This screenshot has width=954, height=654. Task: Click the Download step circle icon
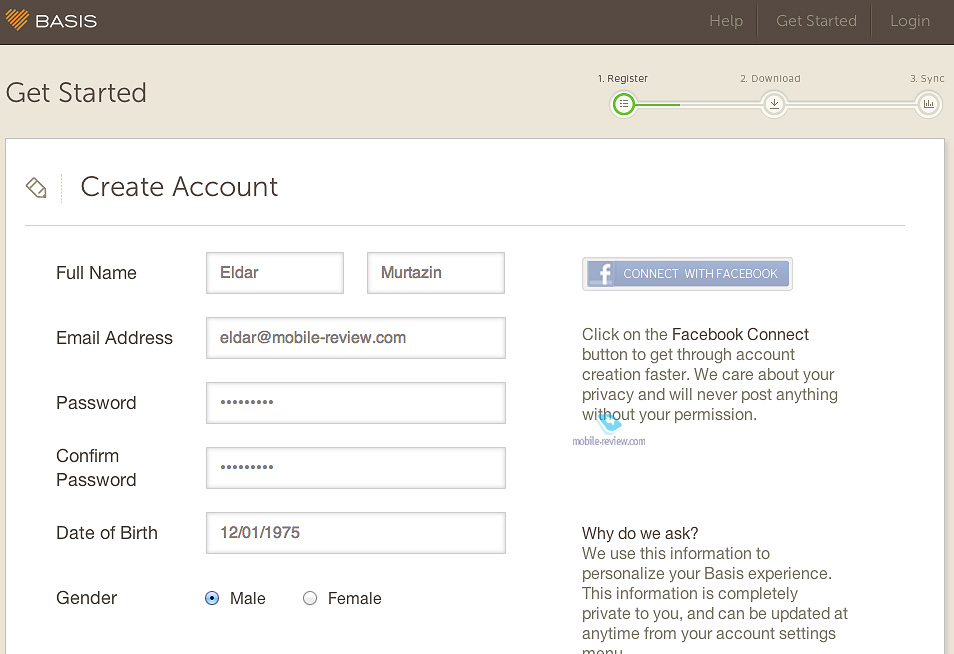(x=774, y=104)
